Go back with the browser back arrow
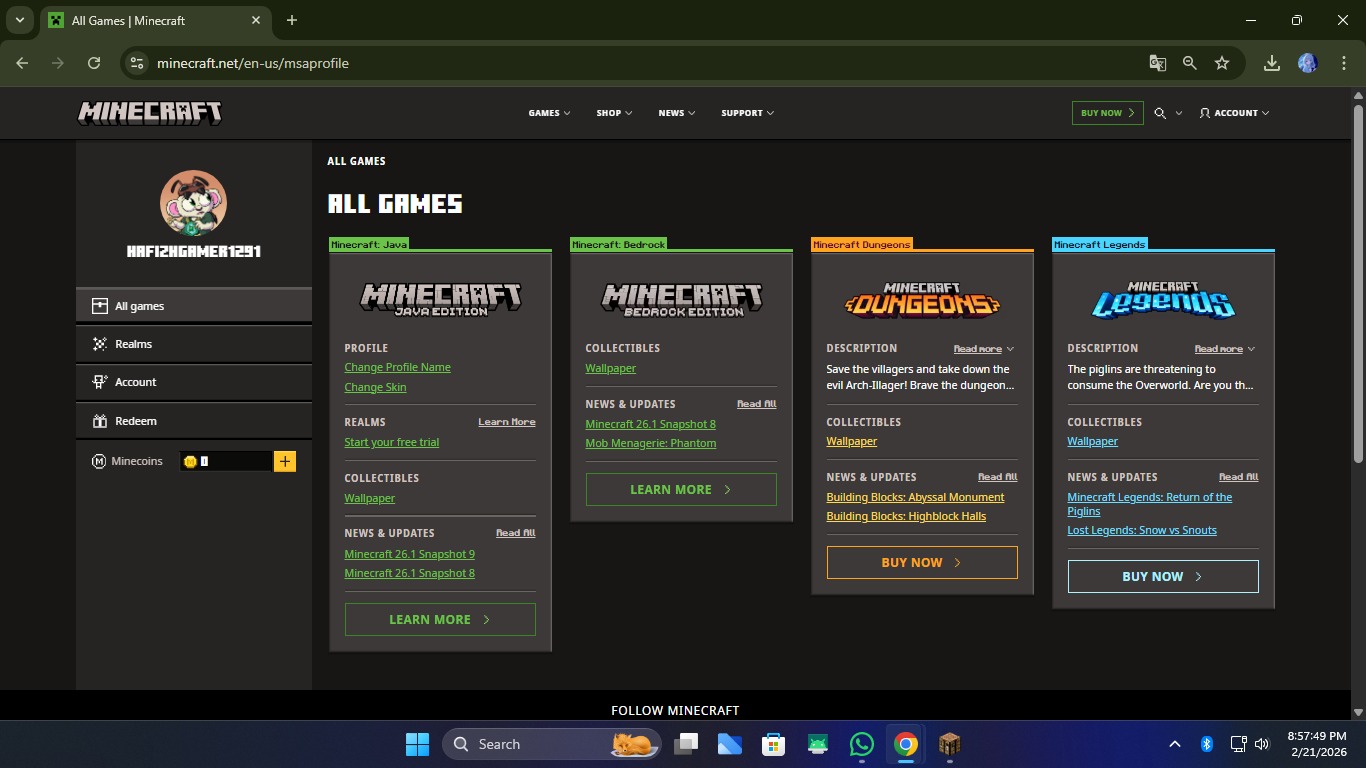1366x768 pixels. (x=22, y=63)
